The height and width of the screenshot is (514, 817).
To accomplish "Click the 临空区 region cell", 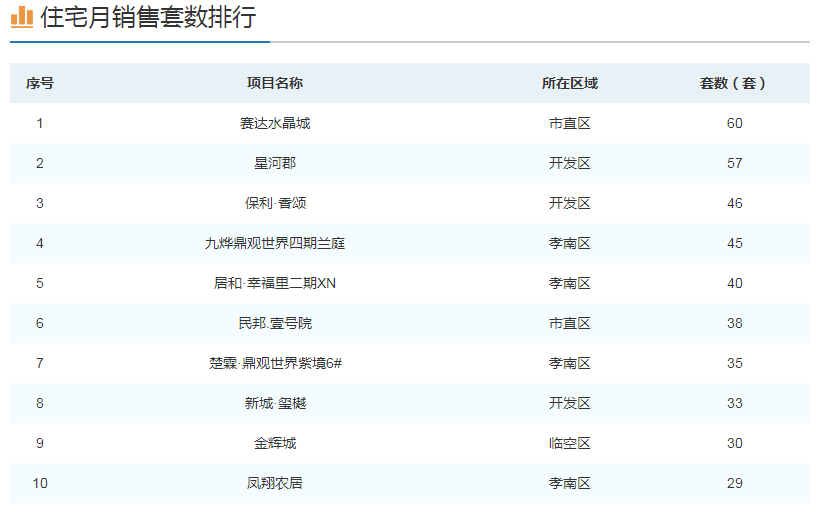I will 569,443.
